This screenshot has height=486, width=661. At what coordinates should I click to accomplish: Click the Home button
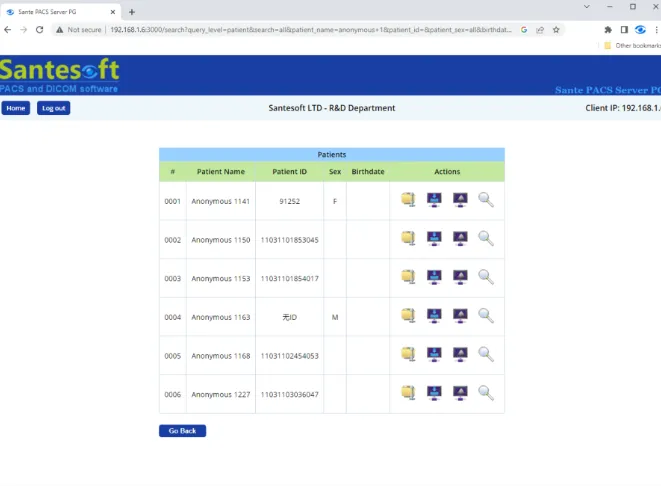[16, 108]
